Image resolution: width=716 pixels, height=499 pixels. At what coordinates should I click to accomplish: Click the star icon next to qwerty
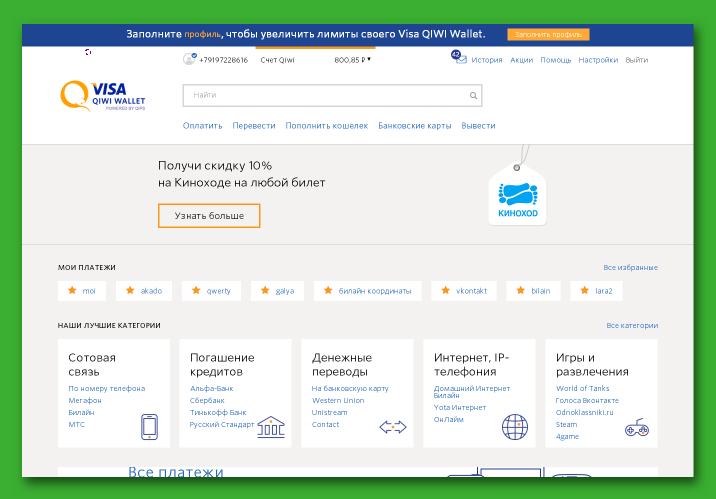coord(196,290)
